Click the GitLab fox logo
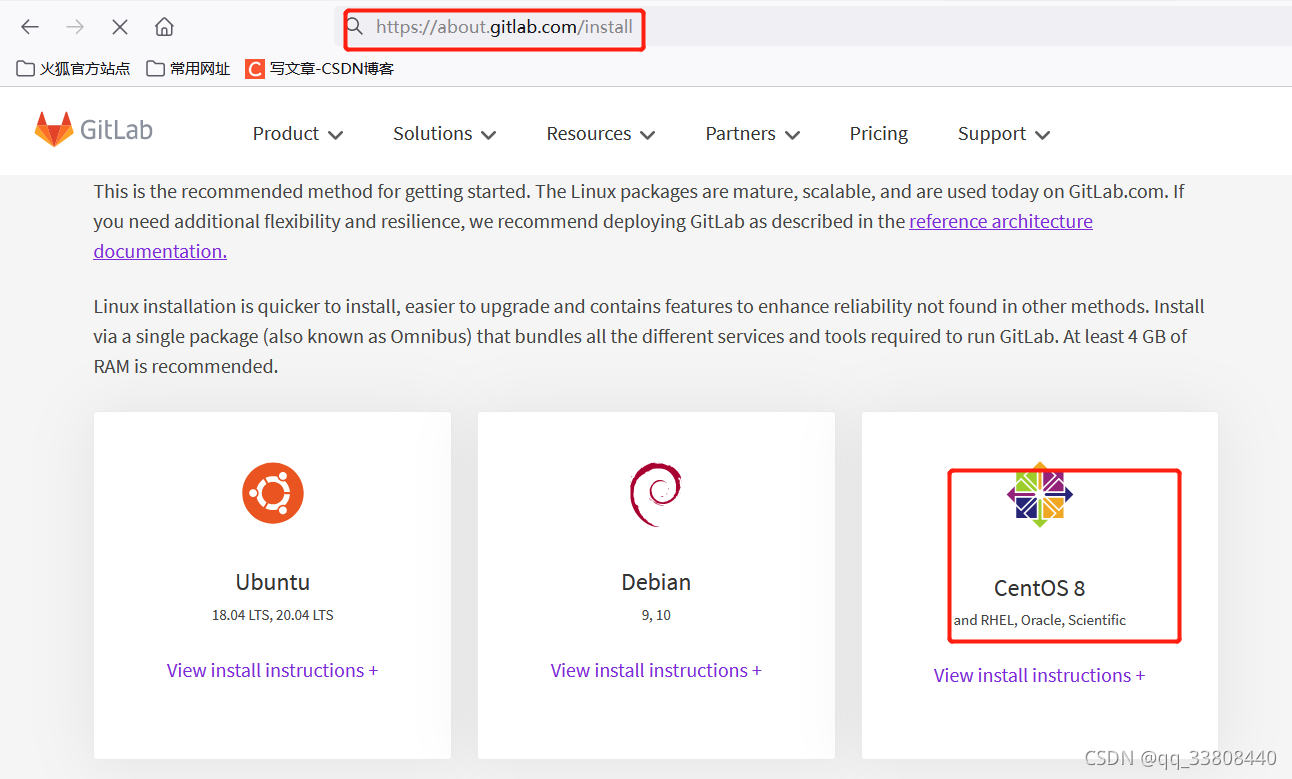This screenshot has height=779, width=1292. [54, 130]
